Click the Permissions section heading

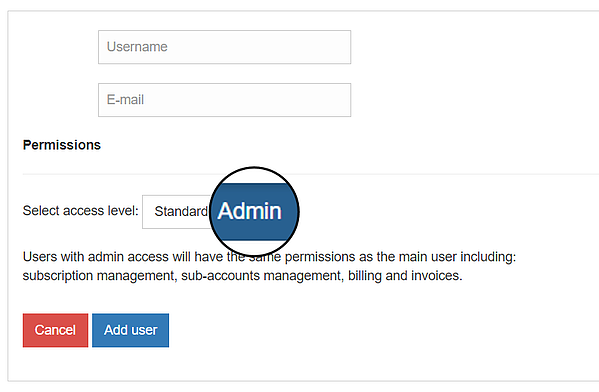pyautogui.click(x=62, y=145)
